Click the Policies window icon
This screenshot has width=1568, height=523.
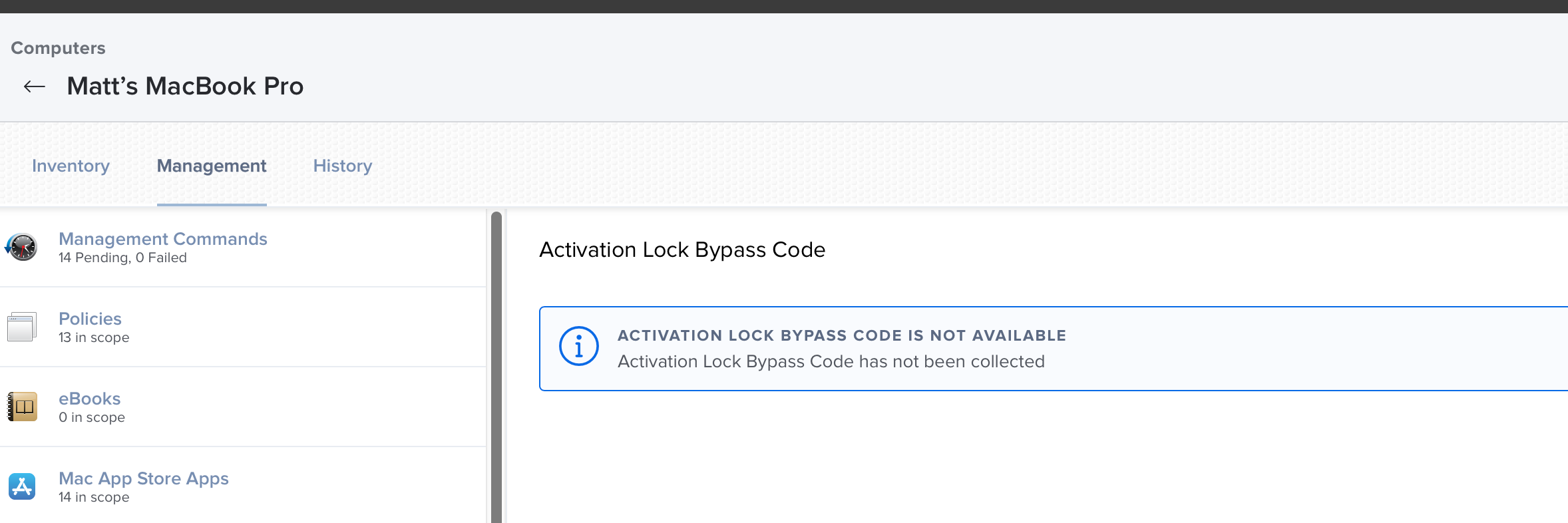22,327
